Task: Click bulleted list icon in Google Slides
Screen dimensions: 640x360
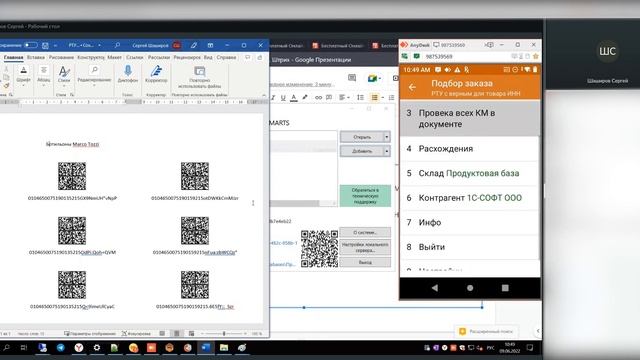Action: pyautogui.click(x=375, y=98)
